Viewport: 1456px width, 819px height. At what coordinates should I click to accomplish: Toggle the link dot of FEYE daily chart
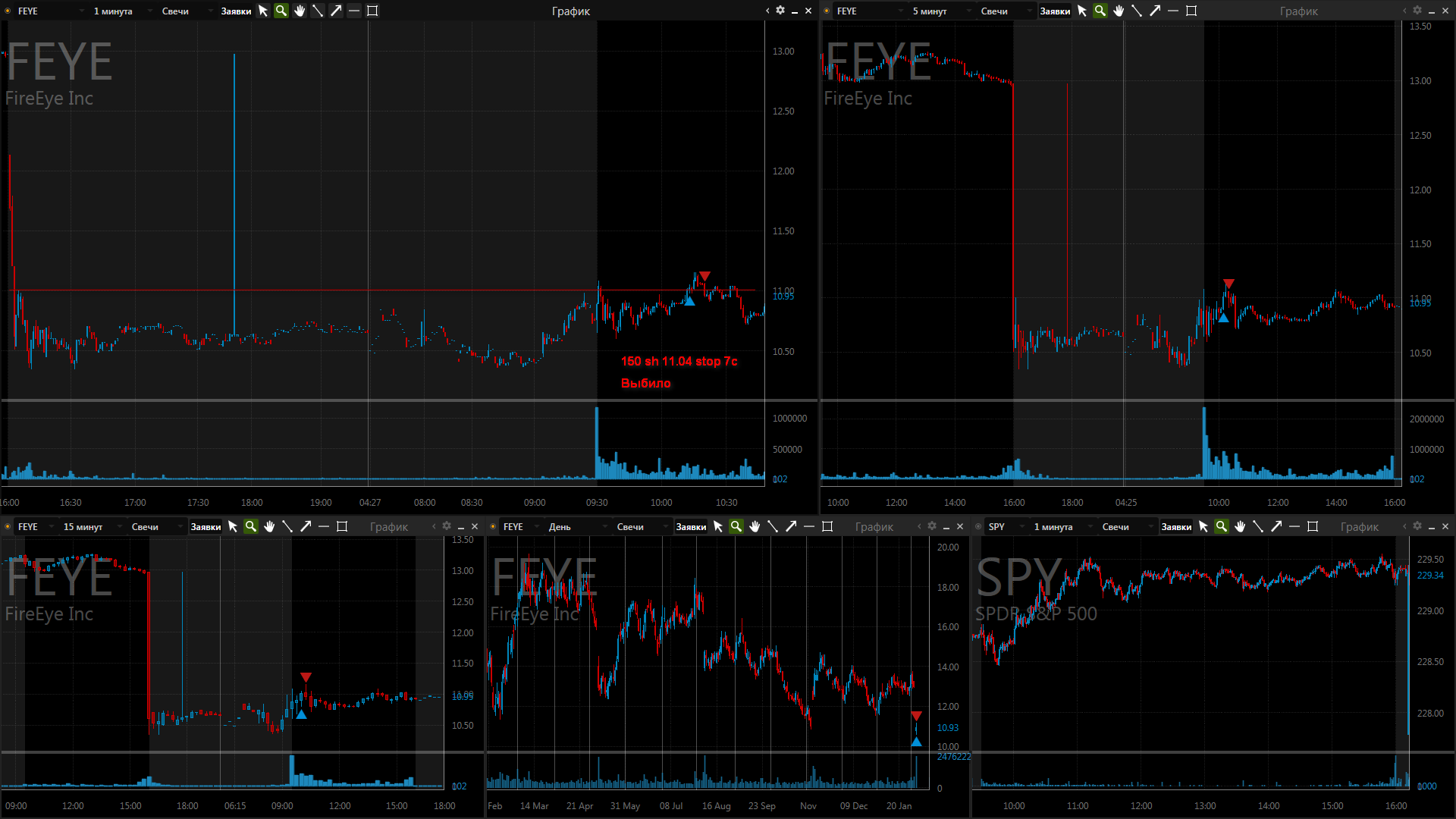(493, 526)
